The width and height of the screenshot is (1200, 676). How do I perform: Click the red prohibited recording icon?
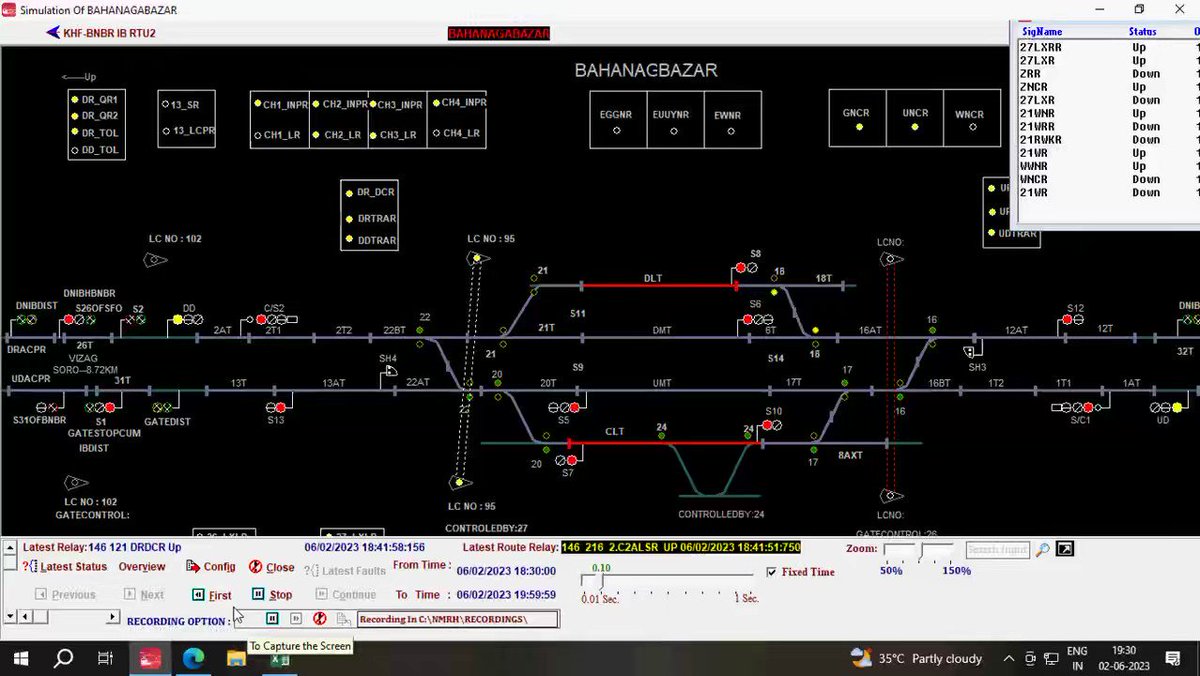(x=320, y=620)
